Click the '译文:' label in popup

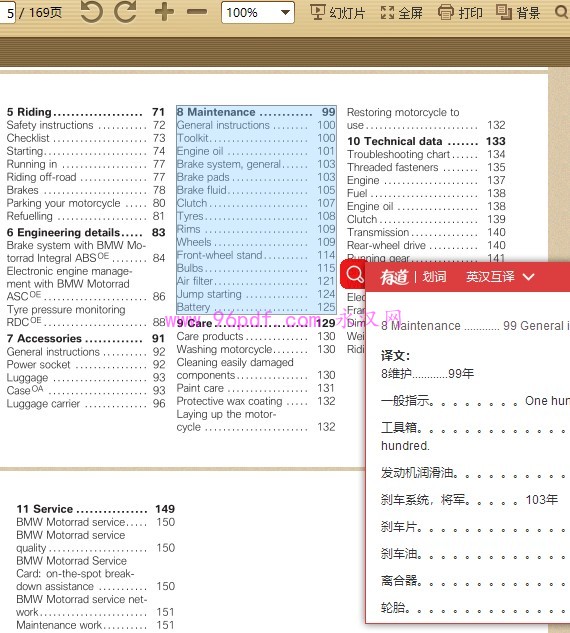coord(395,356)
